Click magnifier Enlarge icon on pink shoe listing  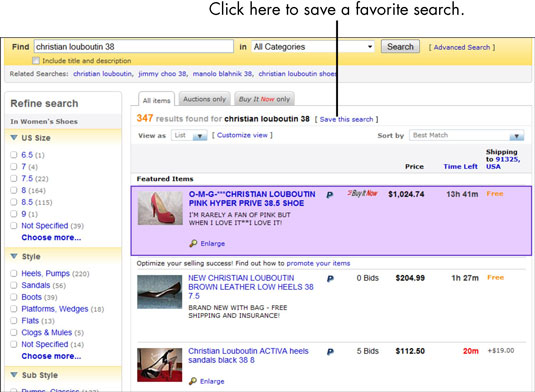pyautogui.click(x=193, y=243)
